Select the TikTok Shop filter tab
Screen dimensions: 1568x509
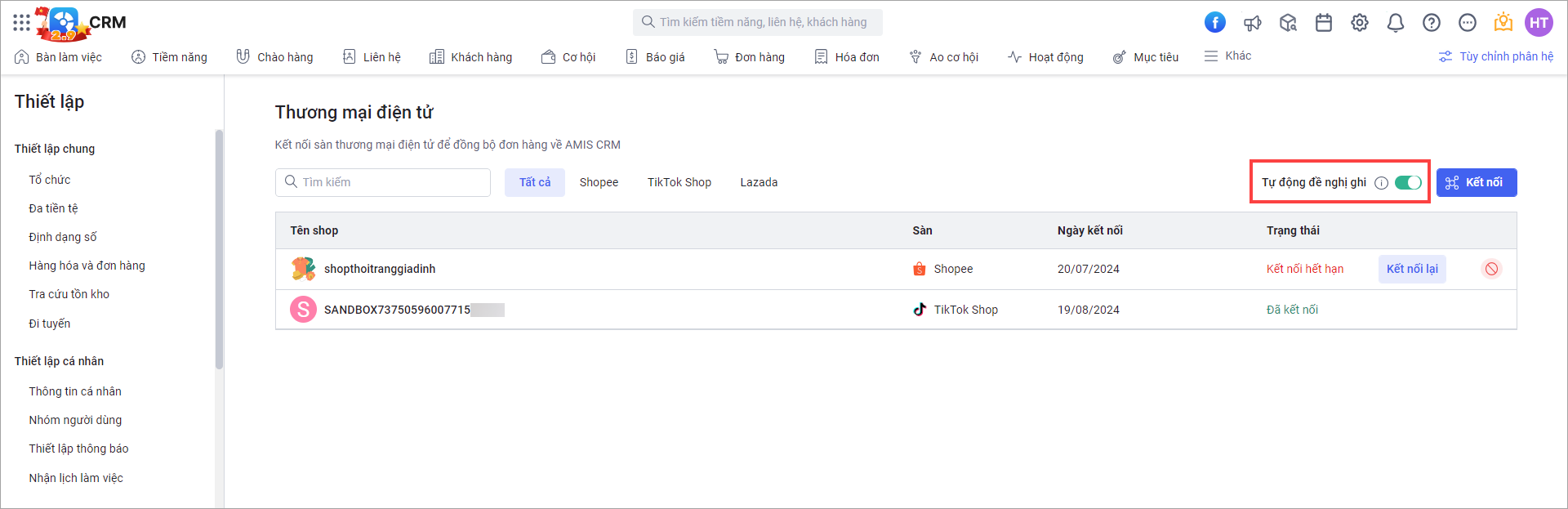pos(679,182)
